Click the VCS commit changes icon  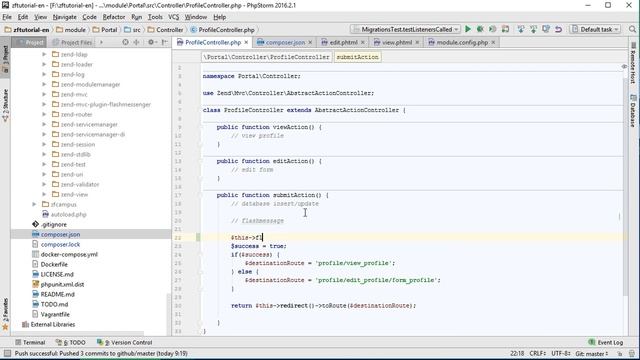tap(533, 29)
